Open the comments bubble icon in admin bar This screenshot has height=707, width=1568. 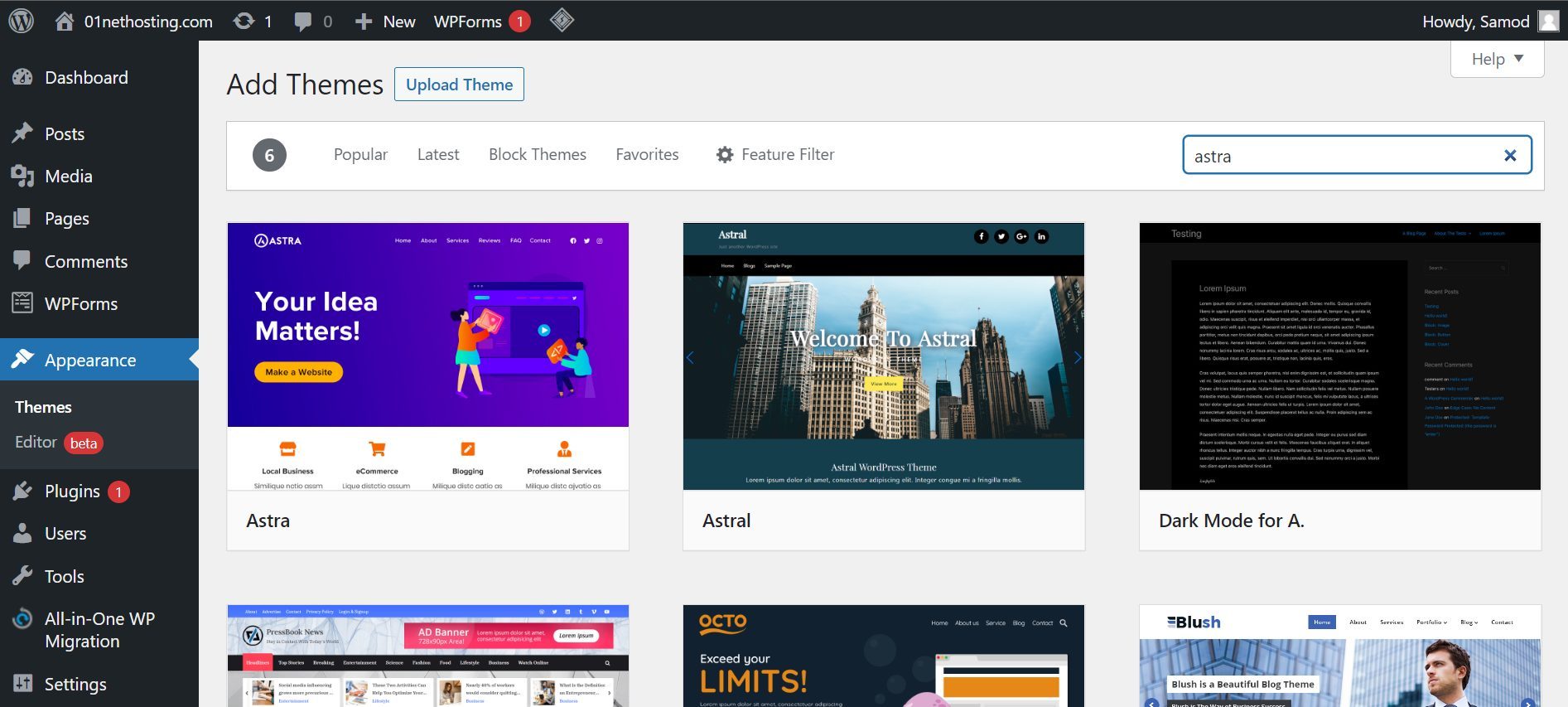tap(303, 22)
